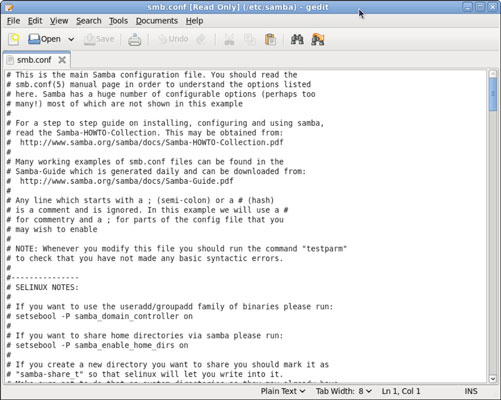Open the Tab Width dropdown

click(344, 391)
